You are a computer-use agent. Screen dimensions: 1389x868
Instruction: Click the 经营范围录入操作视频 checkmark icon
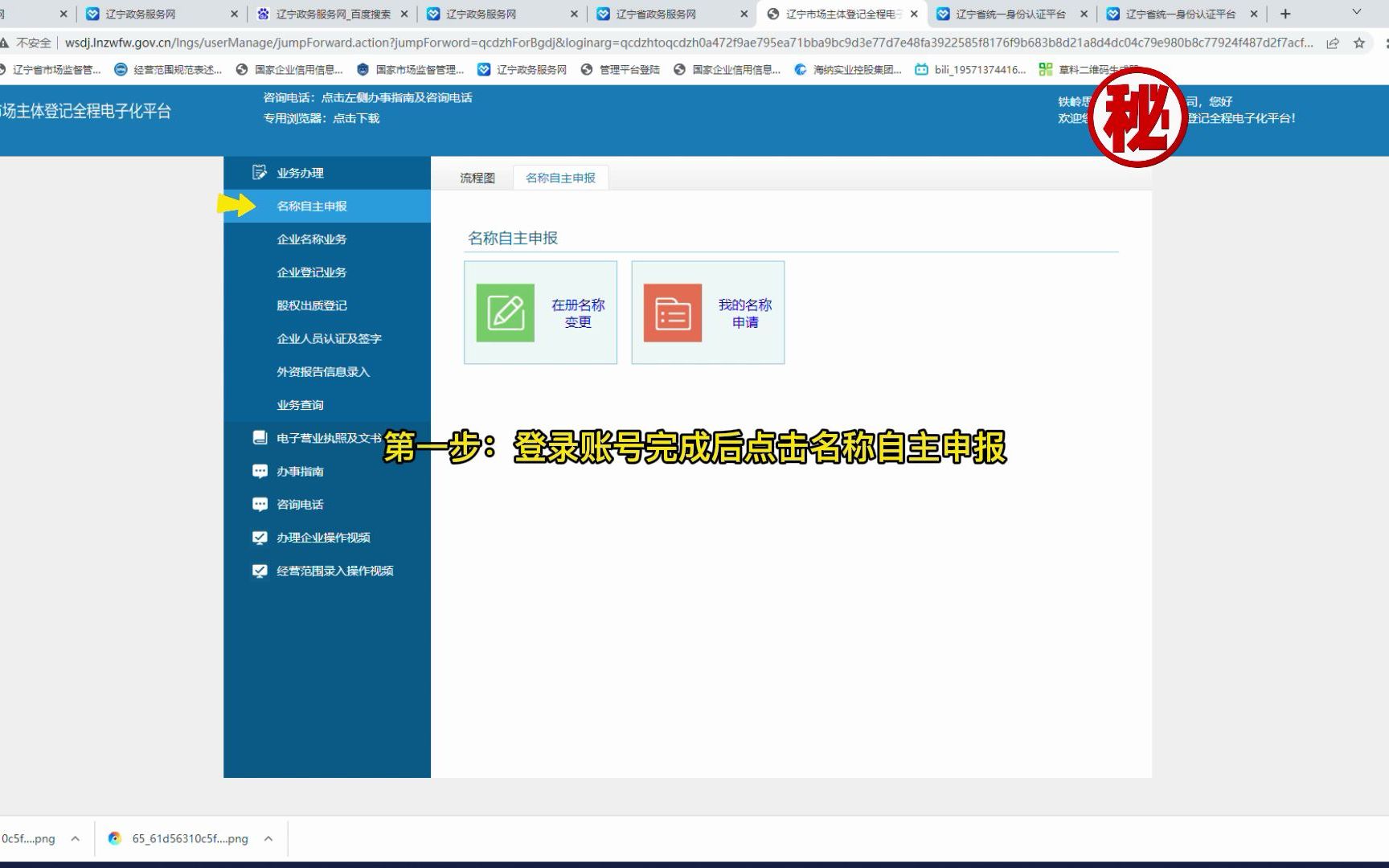(x=260, y=571)
